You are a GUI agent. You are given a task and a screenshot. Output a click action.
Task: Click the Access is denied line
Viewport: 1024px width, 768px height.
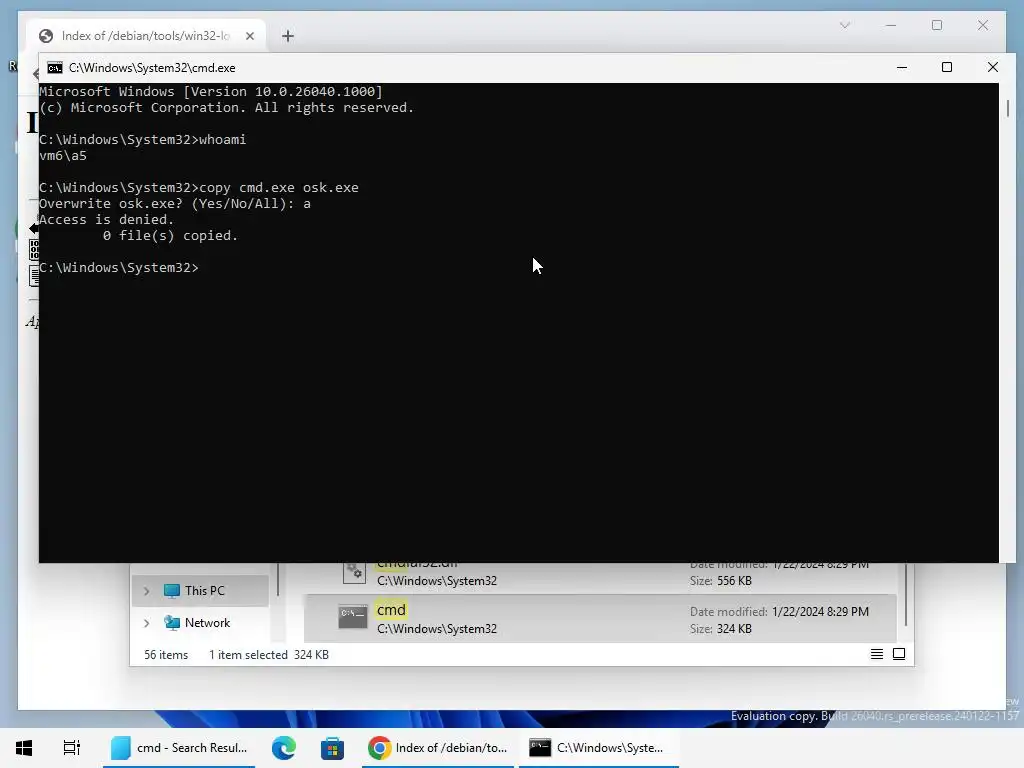pyautogui.click(x=106, y=220)
